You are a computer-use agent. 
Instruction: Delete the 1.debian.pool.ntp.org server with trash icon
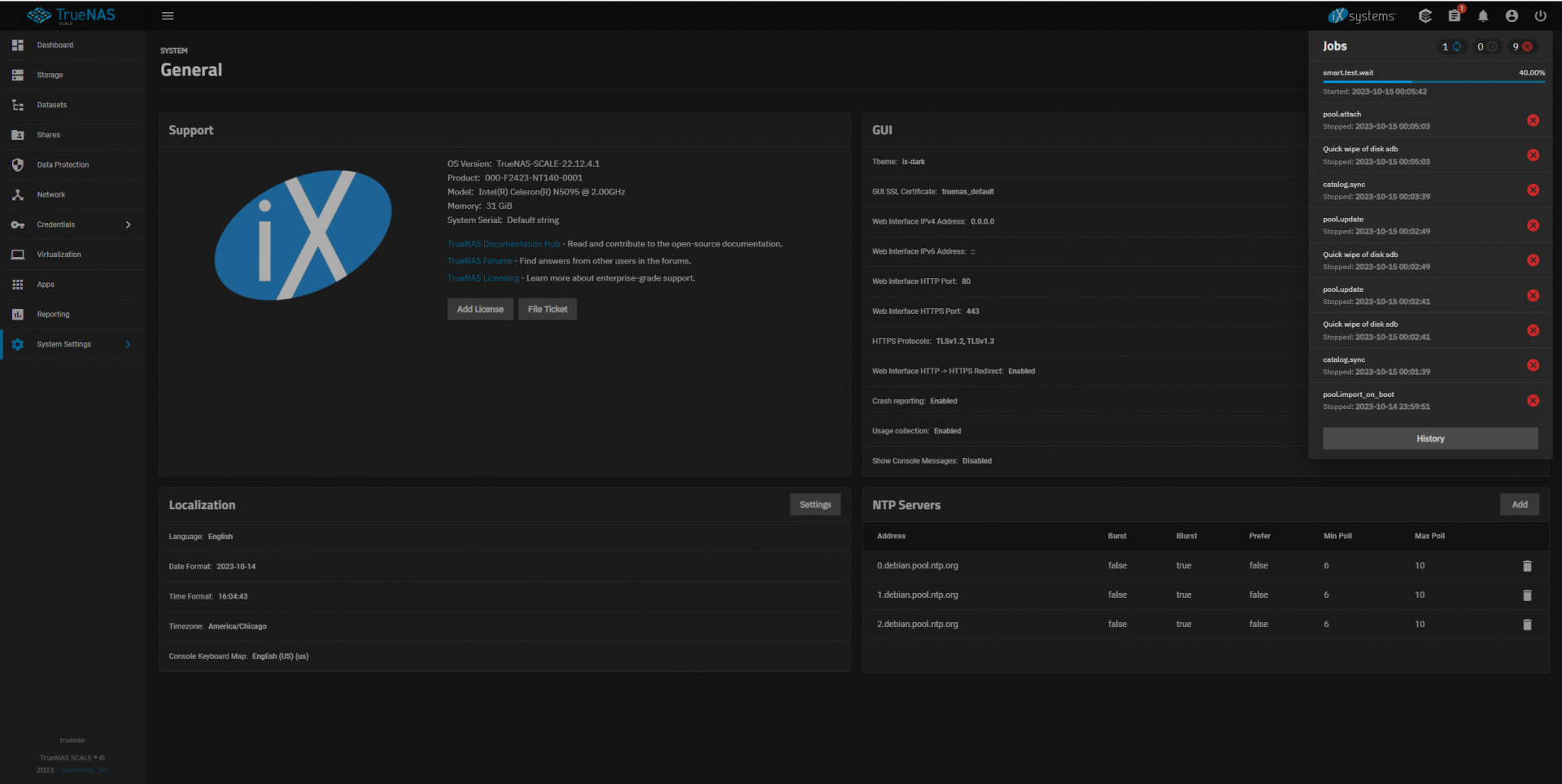pyautogui.click(x=1527, y=595)
